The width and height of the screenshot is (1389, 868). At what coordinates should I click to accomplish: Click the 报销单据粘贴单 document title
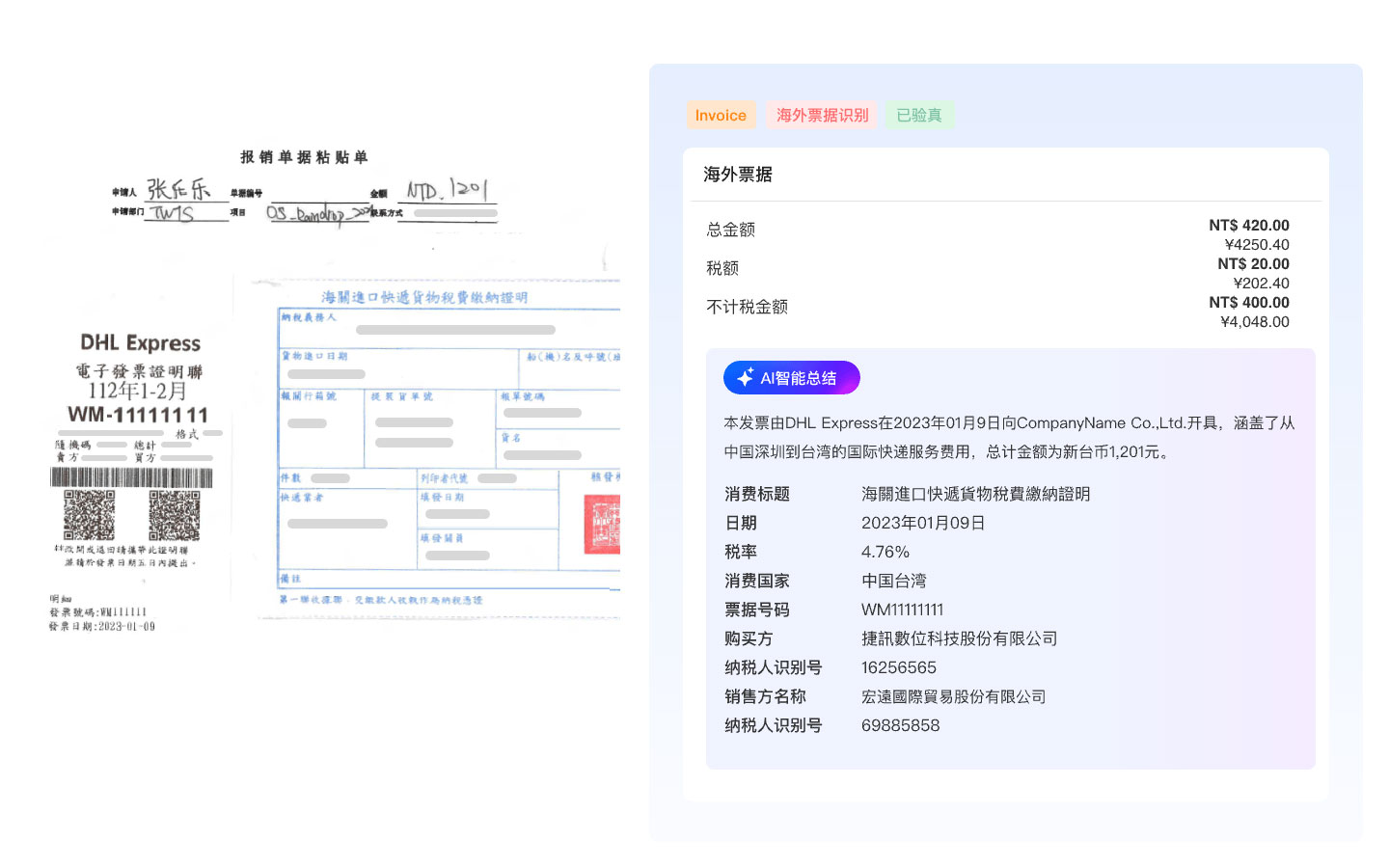point(304,157)
